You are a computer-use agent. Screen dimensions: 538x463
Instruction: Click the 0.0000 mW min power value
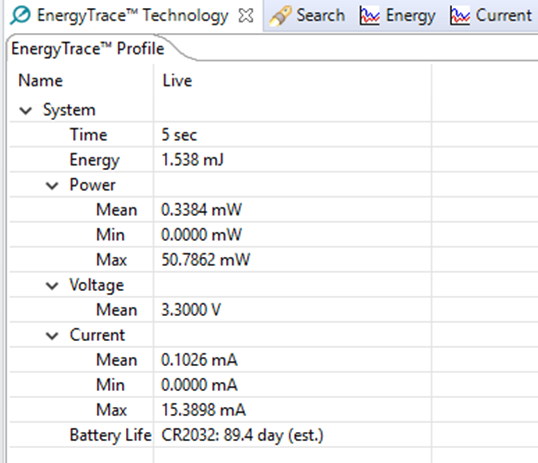coord(201,235)
